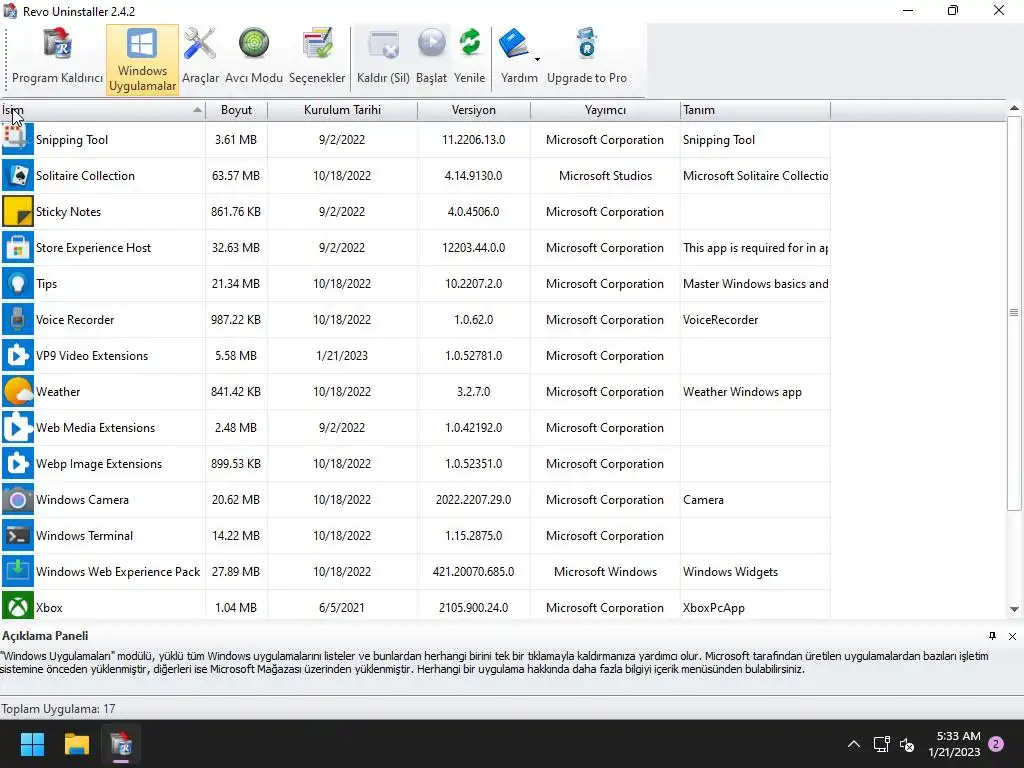Image resolution: width=1024 pixels, height=768 pixels.
Task: Click 'Microsoft Studios' publisher cell
Action: coord(605,176)
